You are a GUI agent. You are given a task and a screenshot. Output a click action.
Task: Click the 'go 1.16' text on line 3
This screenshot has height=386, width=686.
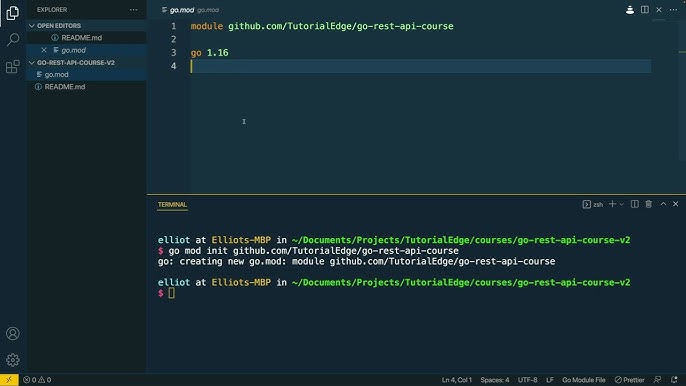click(x=209, y=53)
